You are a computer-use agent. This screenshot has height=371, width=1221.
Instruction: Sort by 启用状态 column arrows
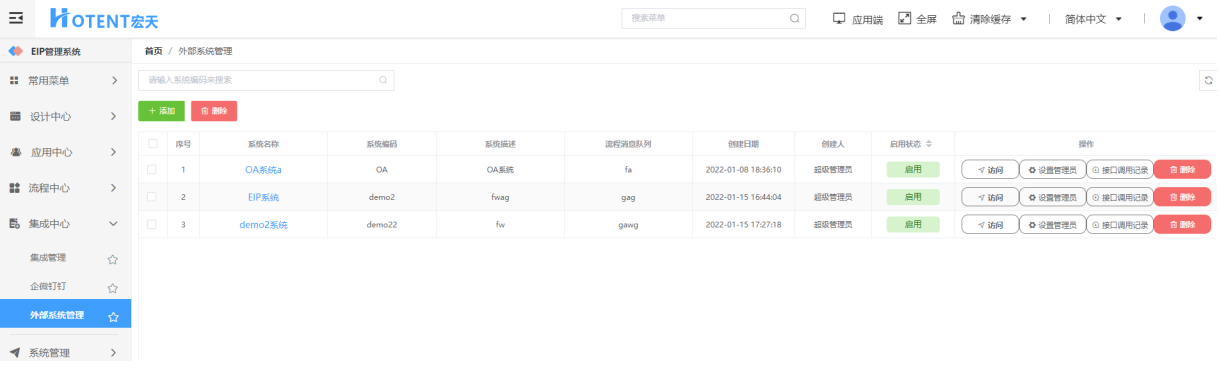pos(929,144)
